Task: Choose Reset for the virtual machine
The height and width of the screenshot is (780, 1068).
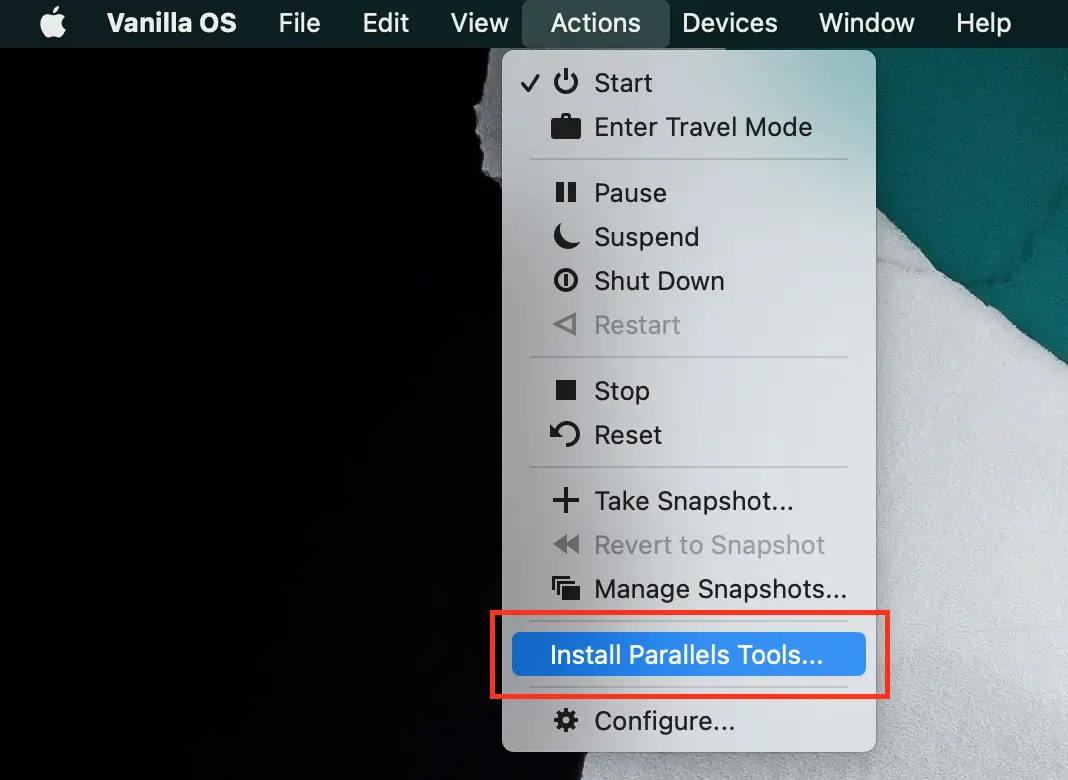Action: coord(689,435)
